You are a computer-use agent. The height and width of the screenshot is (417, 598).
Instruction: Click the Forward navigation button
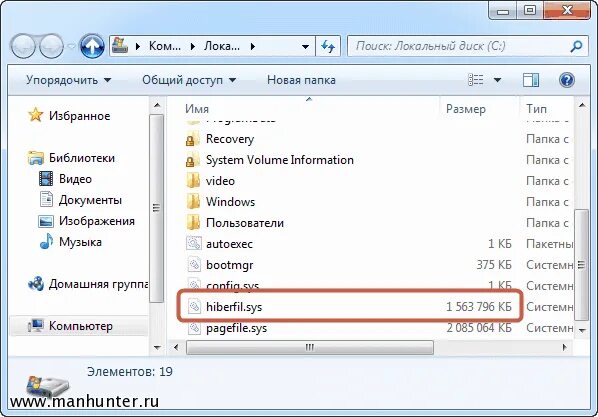(51, 46)
